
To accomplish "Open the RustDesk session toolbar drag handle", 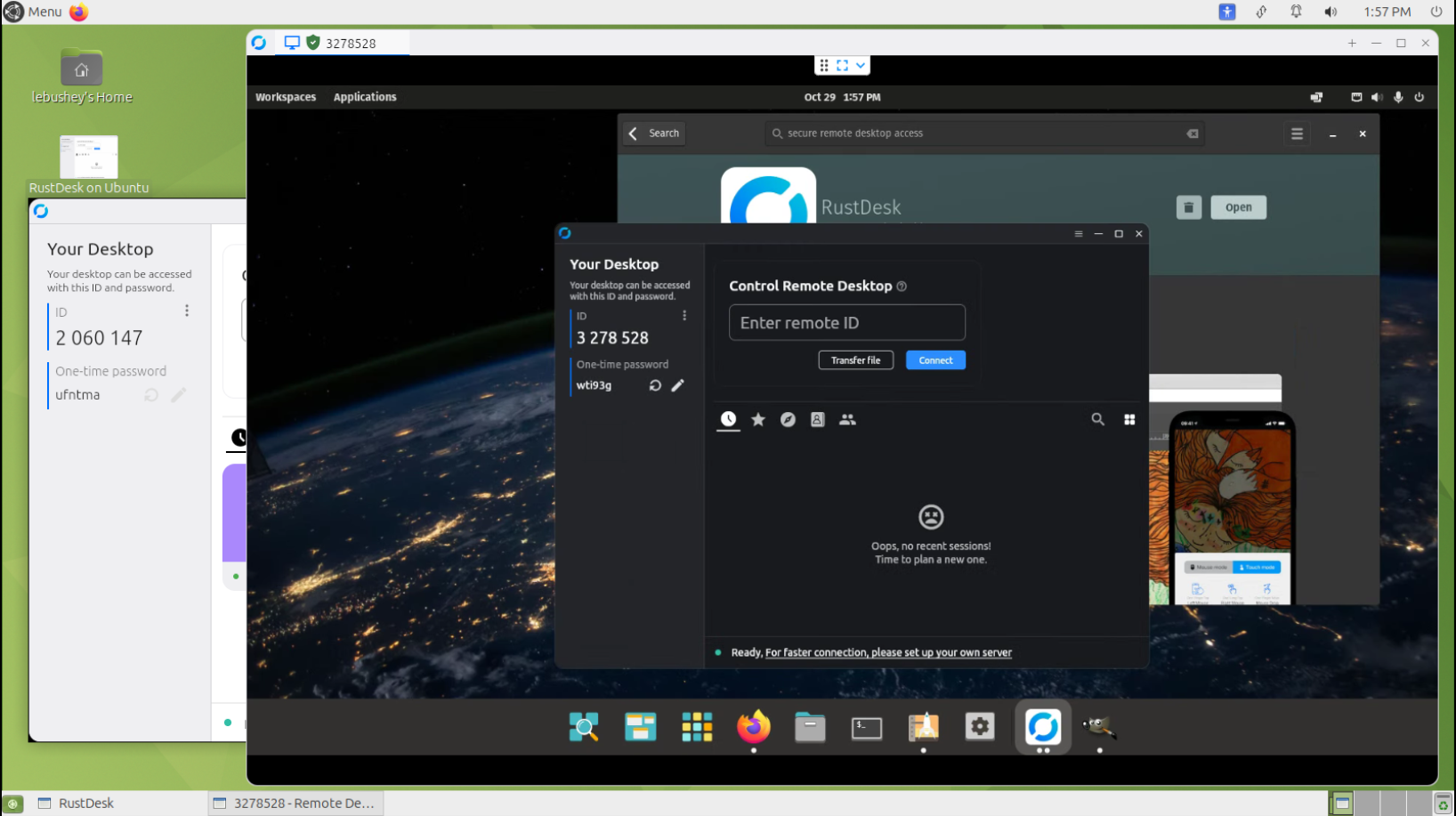I will pos(824,65).
